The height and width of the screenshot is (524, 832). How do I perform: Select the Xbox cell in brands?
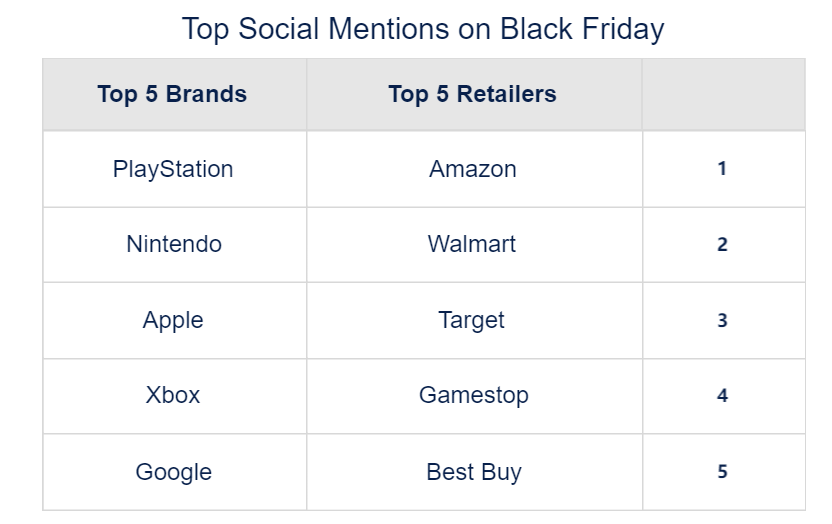pos(173,395)
